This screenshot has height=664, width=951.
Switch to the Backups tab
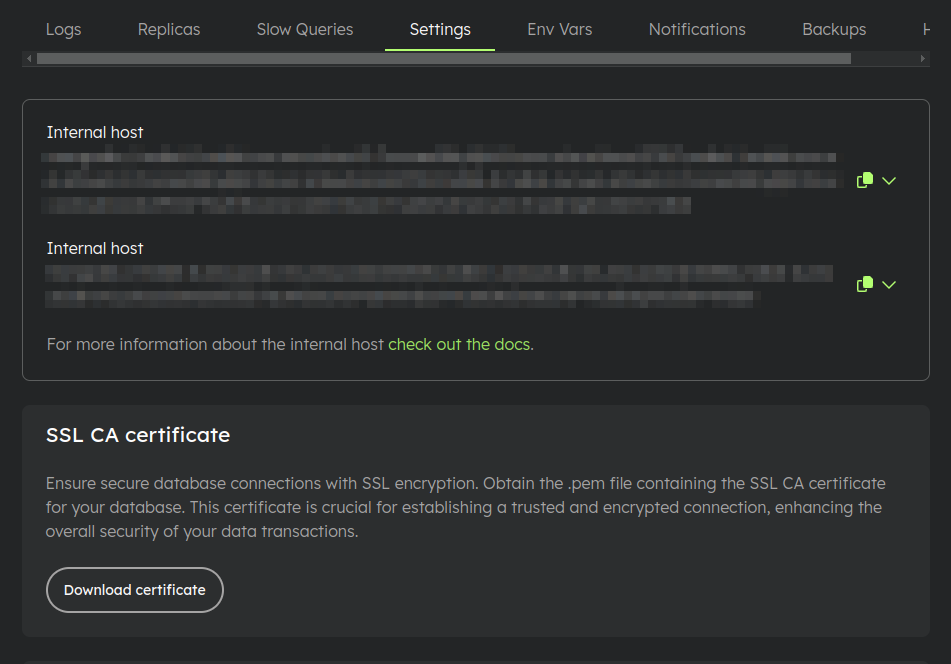(834, 29)
